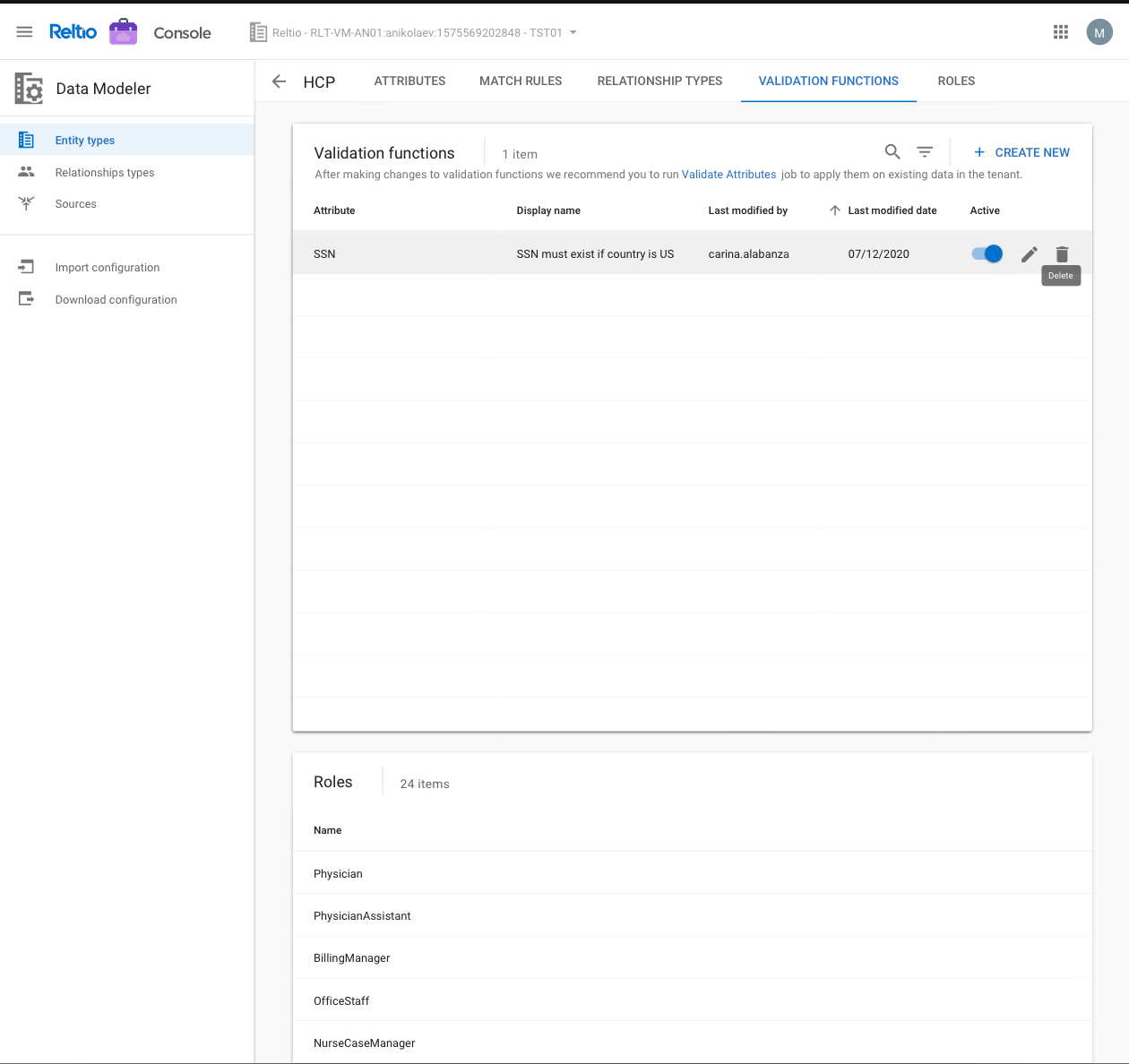1129x1064 pixels.
Task: Open the Validate Attributes link
Action: point(728,175)
